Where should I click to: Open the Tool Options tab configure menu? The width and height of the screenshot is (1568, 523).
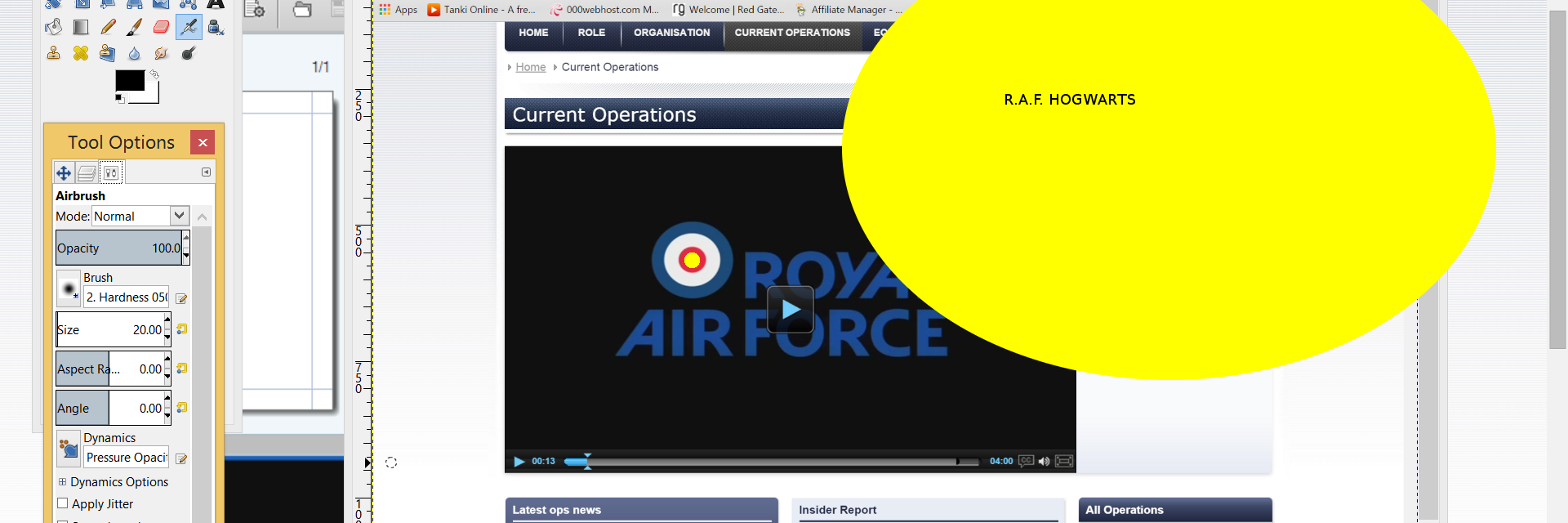pyautogui.click(x=206, y=172)
